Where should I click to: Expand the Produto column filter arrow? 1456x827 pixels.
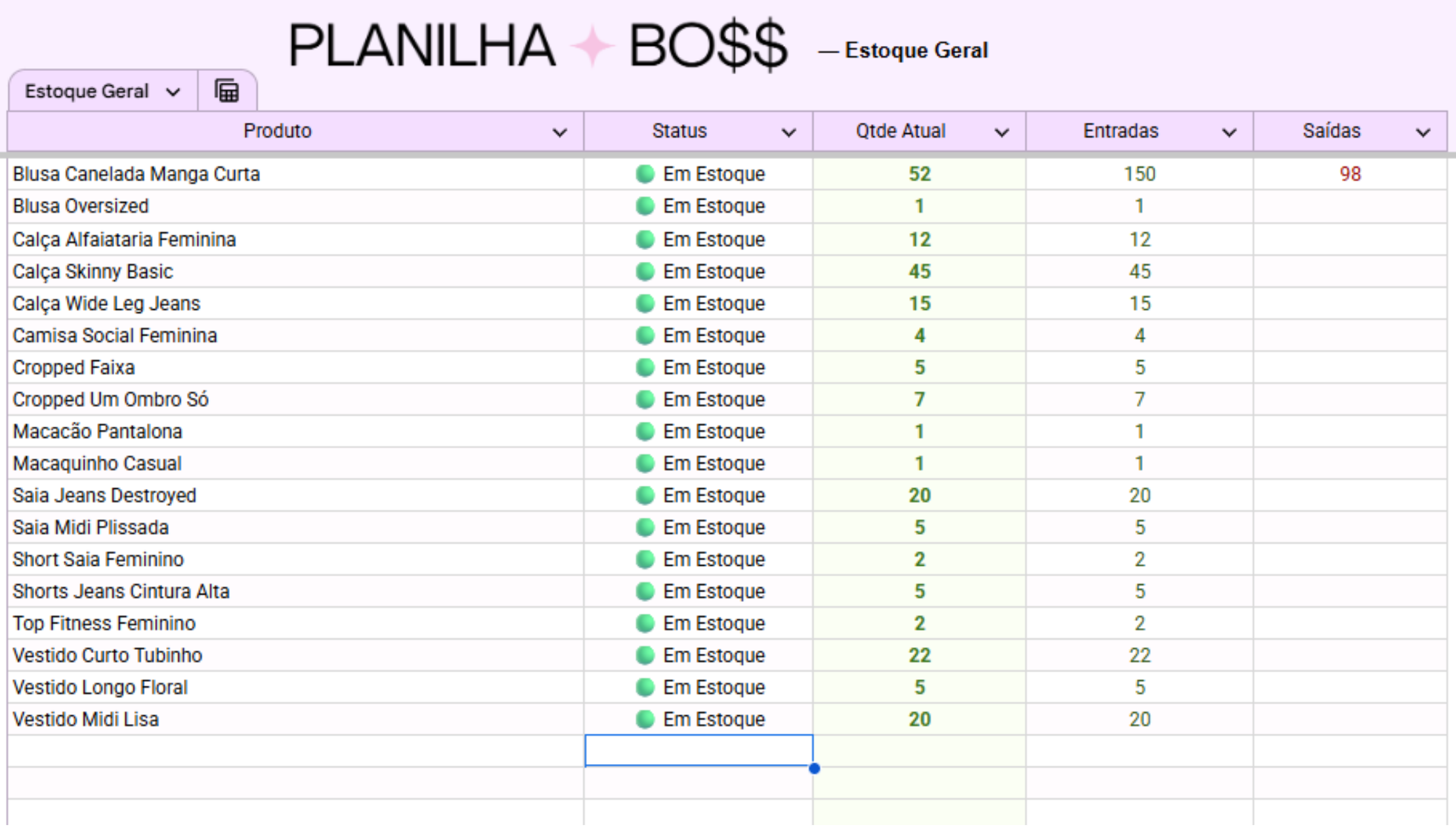[559, 133]
